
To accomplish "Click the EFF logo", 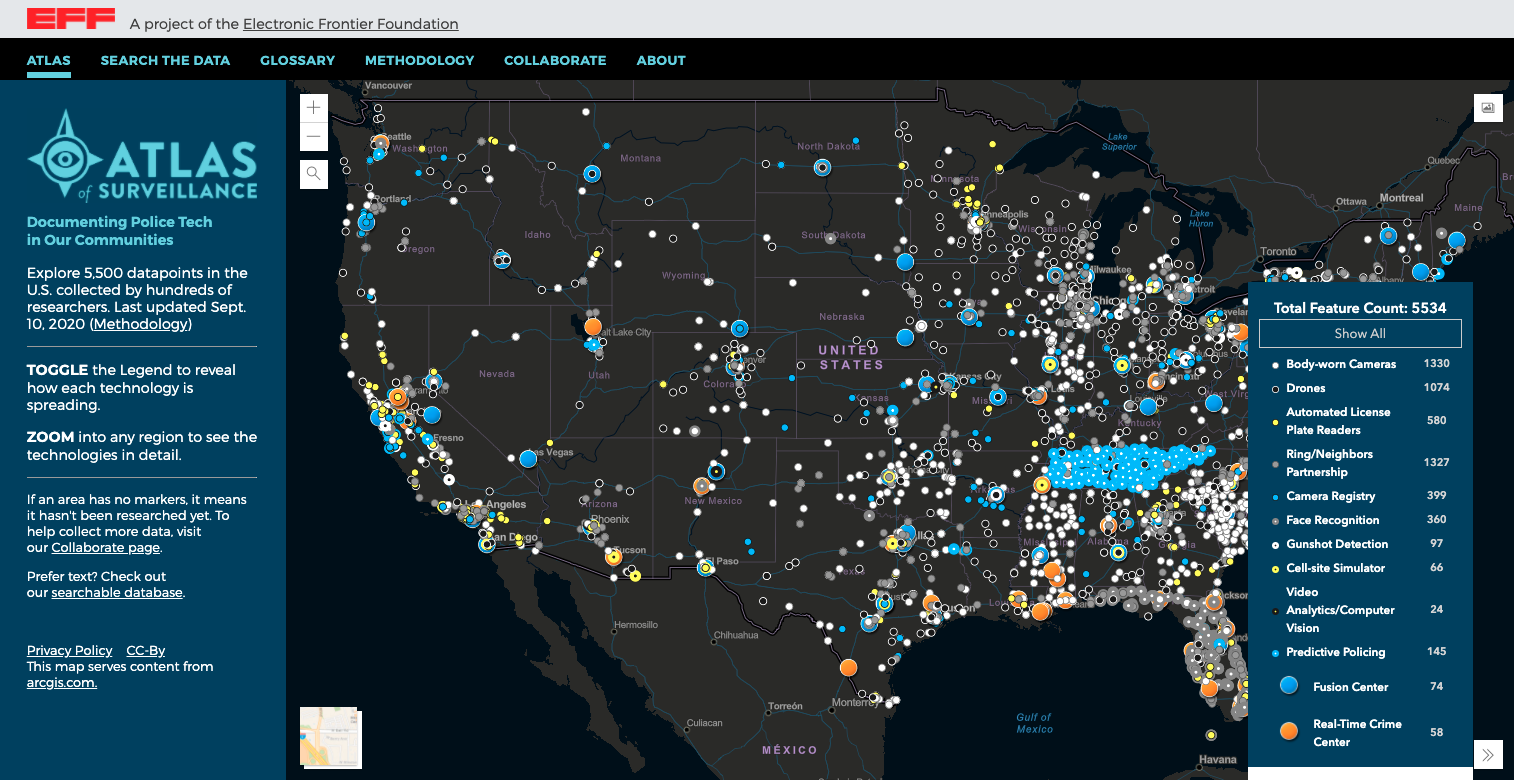I will (70, 18).
